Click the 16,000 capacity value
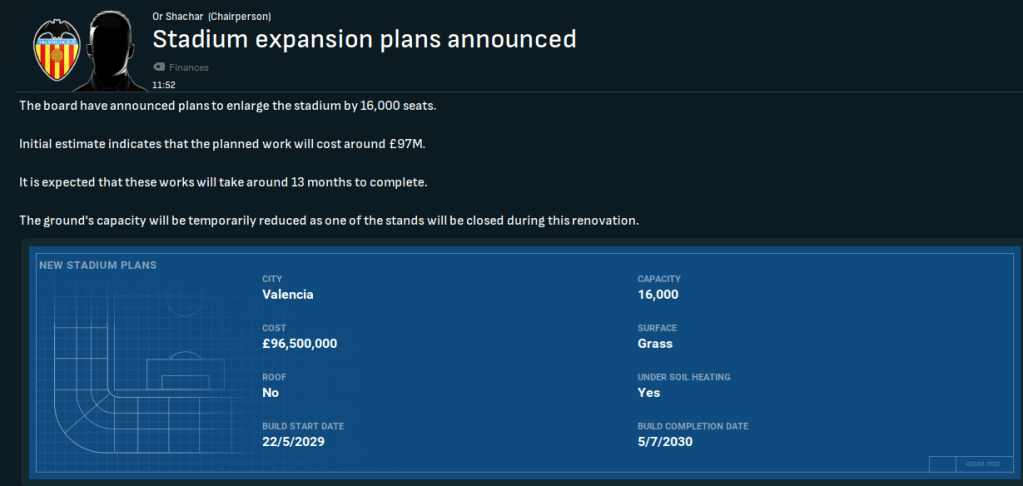 [x=658, y=295]
